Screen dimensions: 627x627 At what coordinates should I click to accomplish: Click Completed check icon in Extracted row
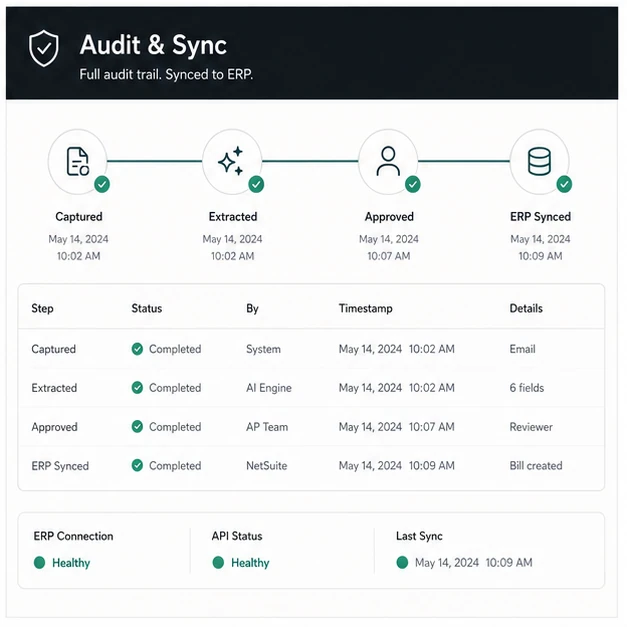[137, 387]
